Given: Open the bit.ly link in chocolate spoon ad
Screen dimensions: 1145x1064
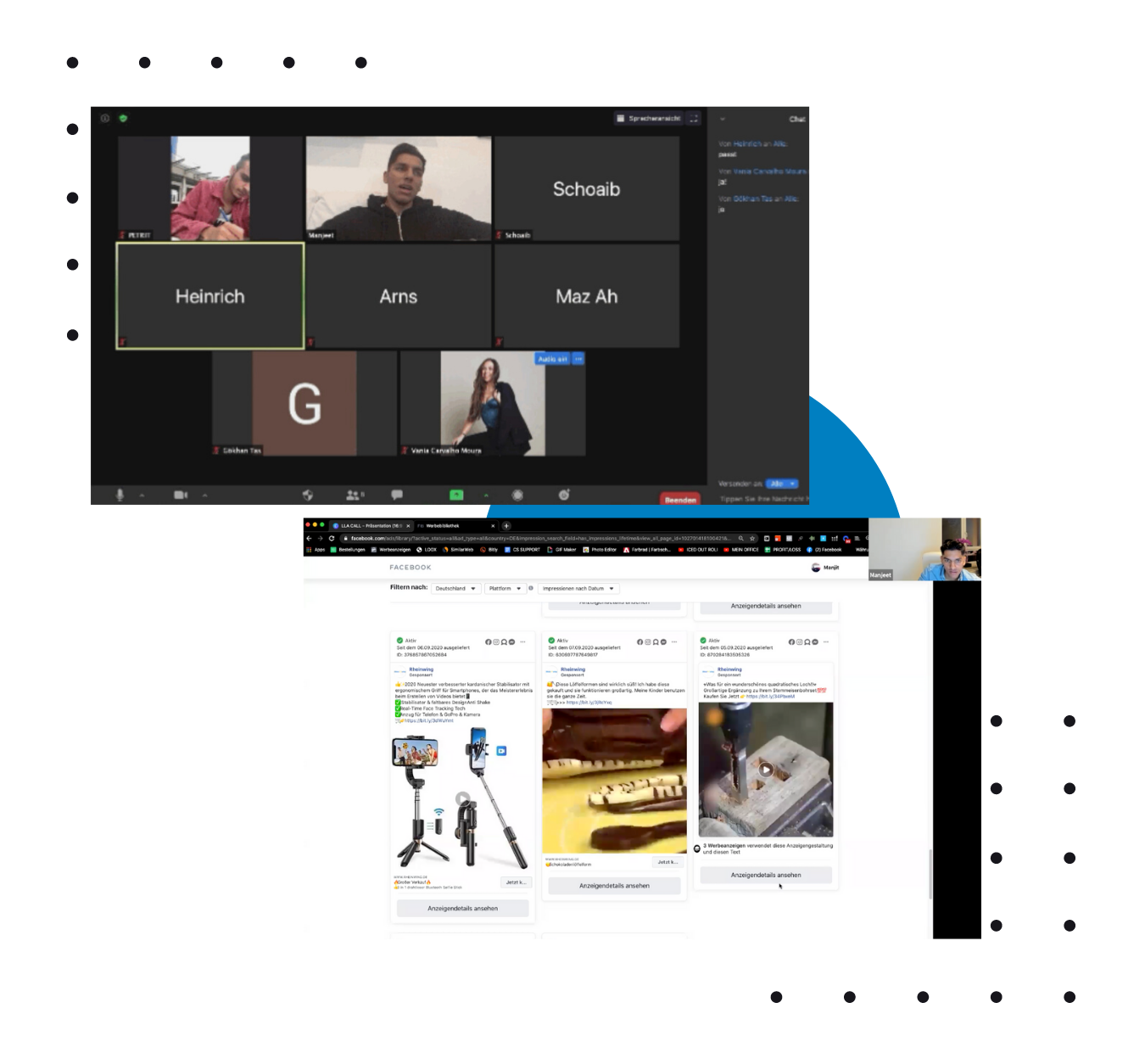Looking at the screenshot, I should pos(589,703).
